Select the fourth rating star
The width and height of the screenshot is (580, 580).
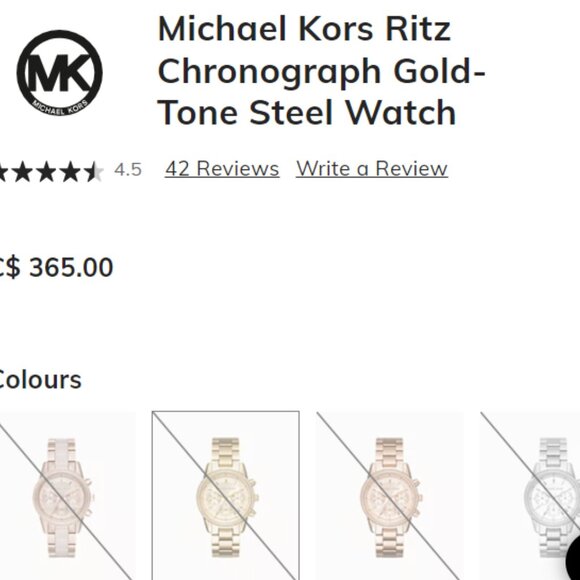coord(71,172)
